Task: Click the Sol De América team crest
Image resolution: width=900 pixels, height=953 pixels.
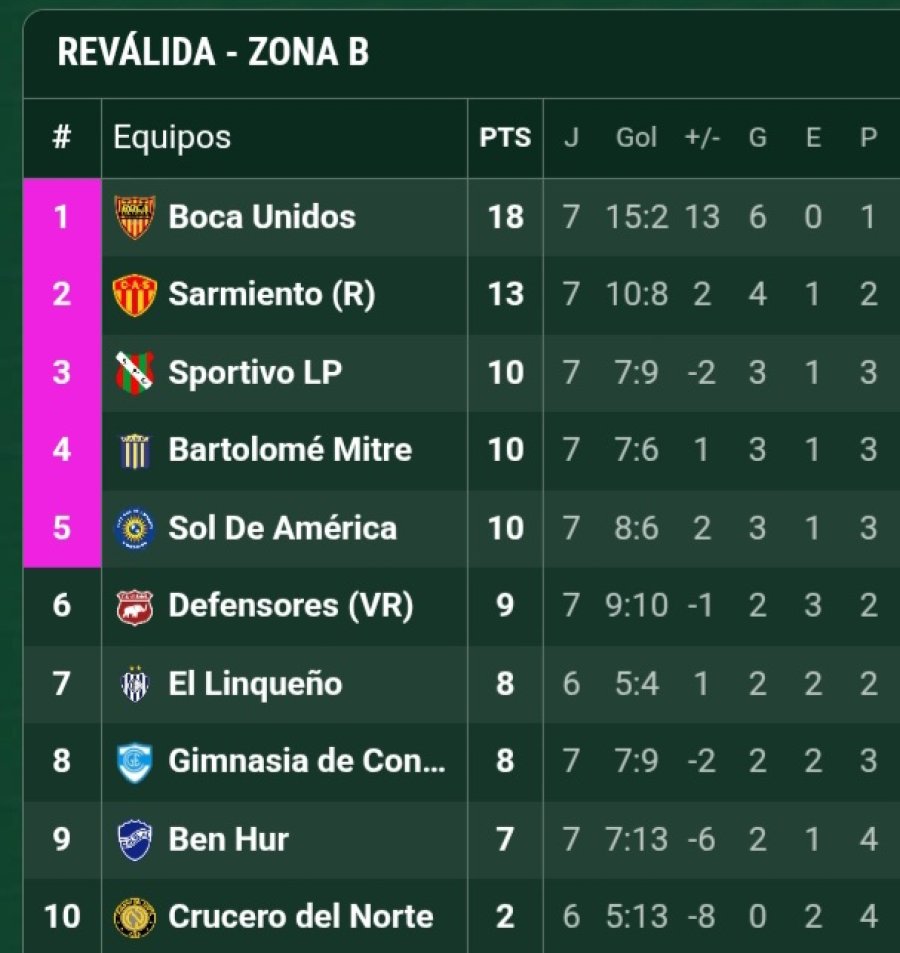Action: coord(134,529)
